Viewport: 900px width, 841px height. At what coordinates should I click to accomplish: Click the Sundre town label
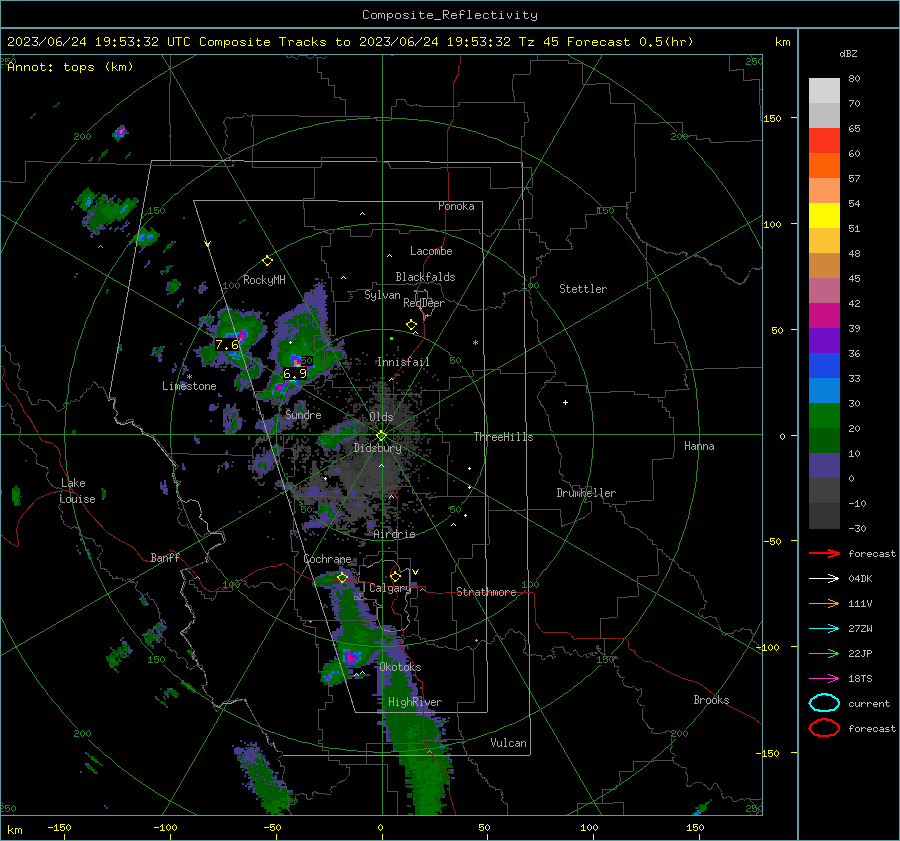click(x=303, y=414)
